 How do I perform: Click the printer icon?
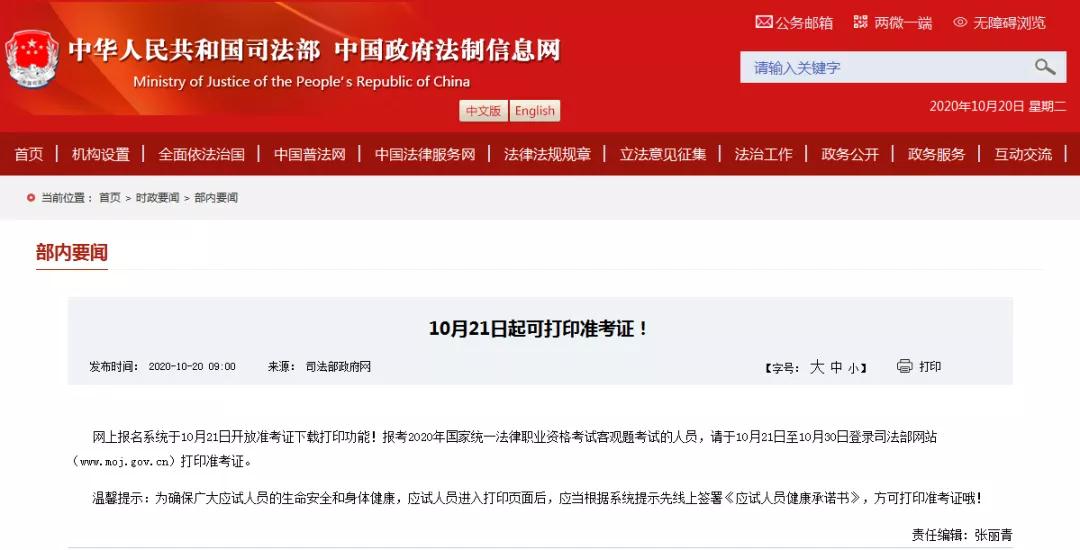point(905,366)
